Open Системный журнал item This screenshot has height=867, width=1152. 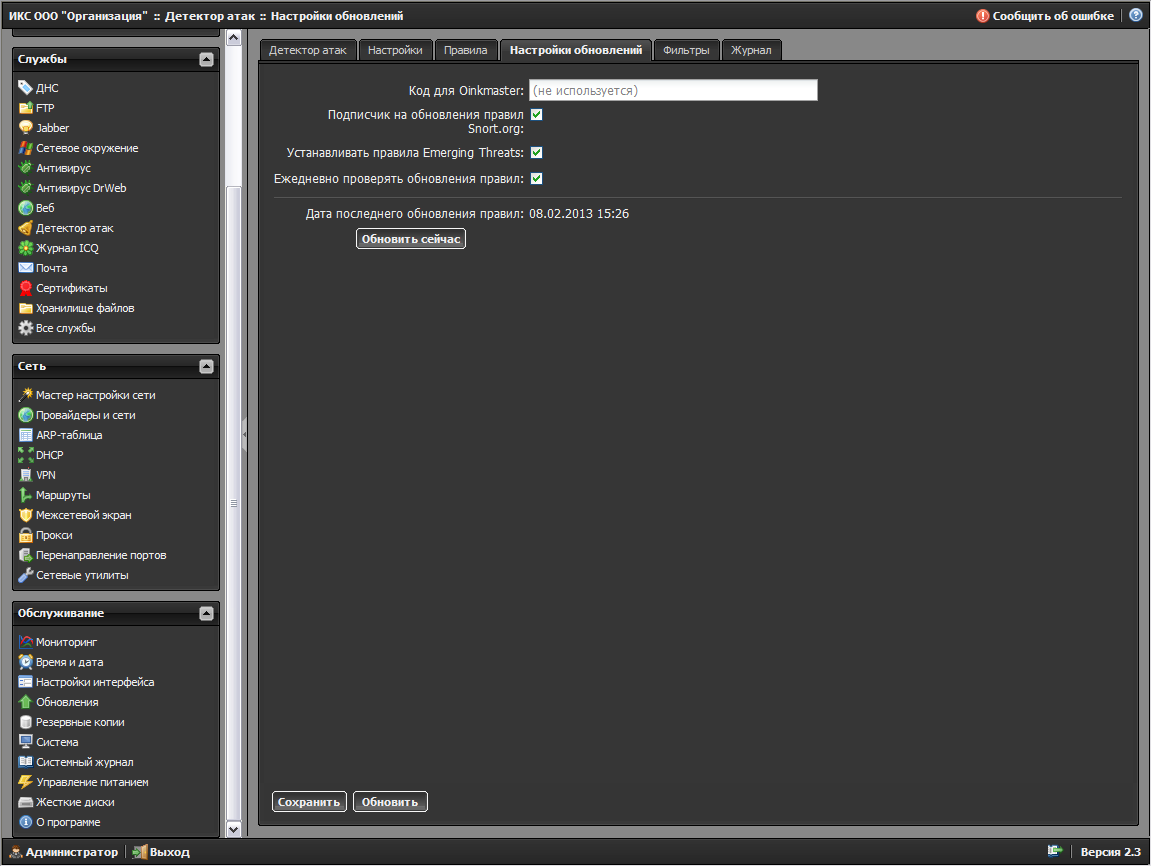[76, 763]
